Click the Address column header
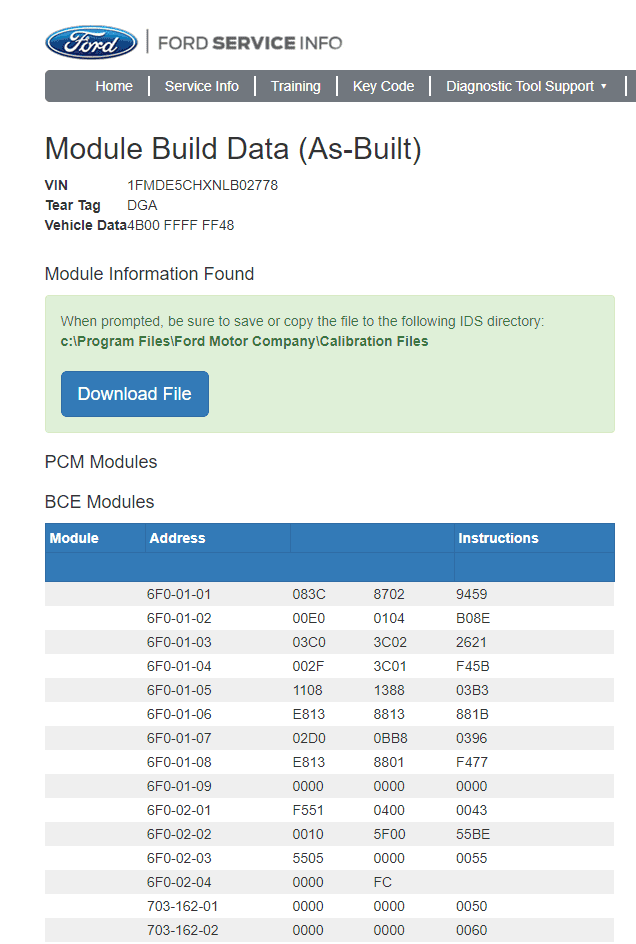Screen dimensions: 636x944 click(x=178, y=538)
